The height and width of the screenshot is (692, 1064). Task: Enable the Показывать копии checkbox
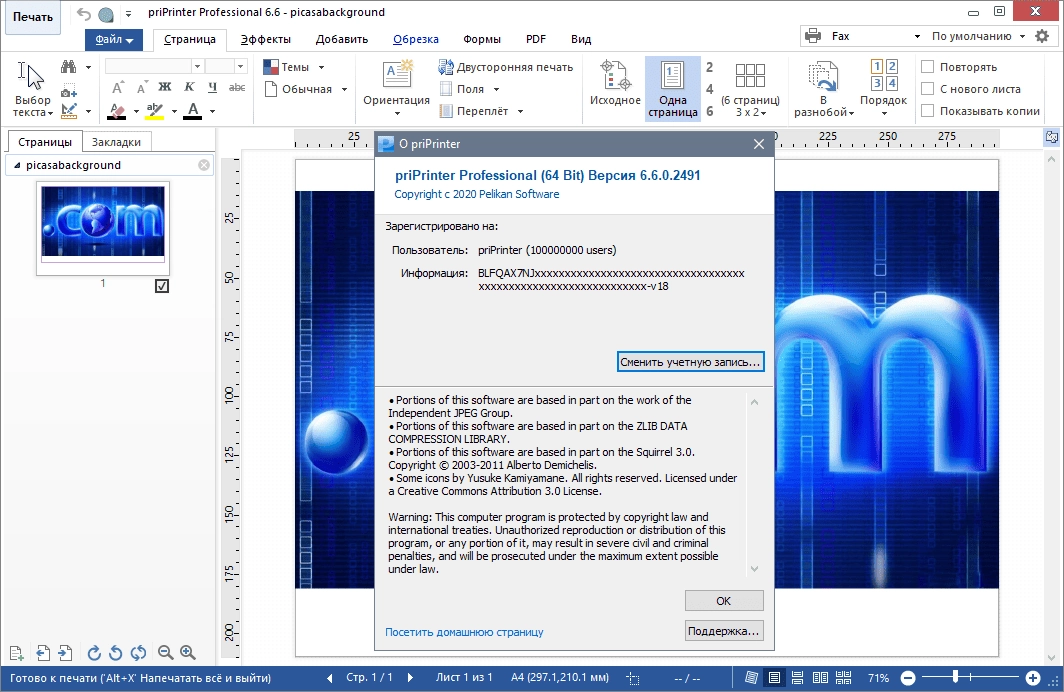point(928,111)
